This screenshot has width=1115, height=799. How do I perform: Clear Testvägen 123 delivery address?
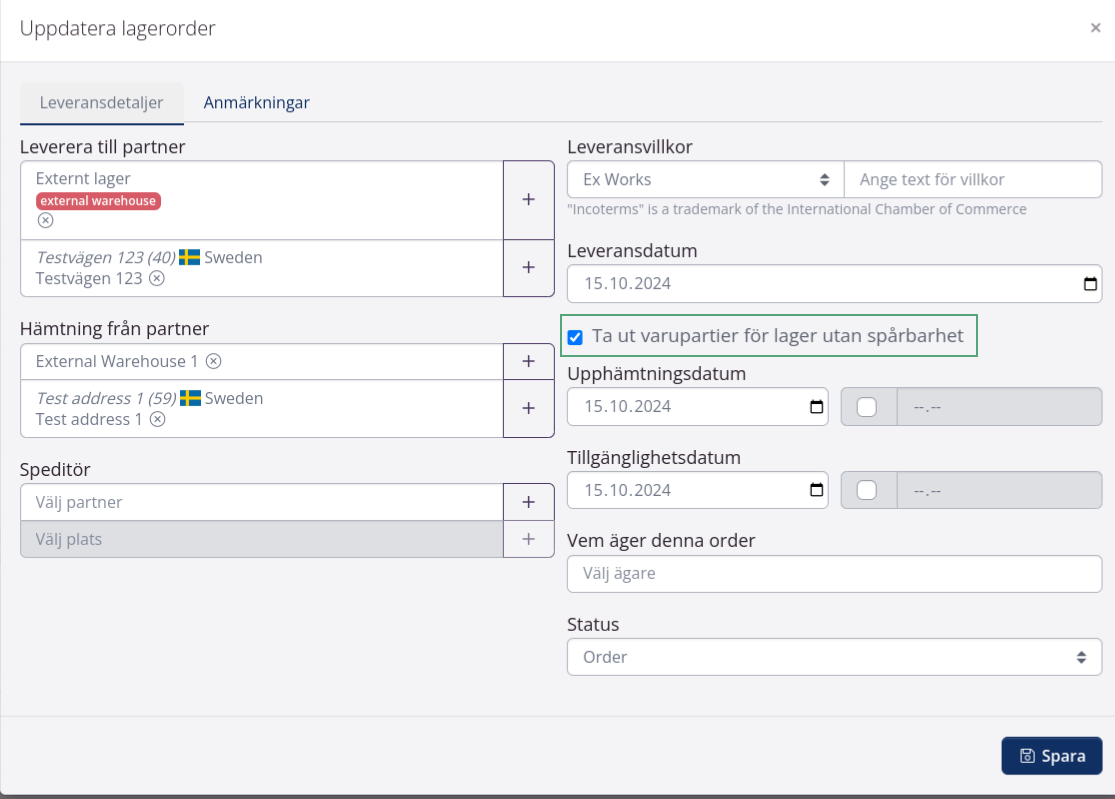(157, 279)
